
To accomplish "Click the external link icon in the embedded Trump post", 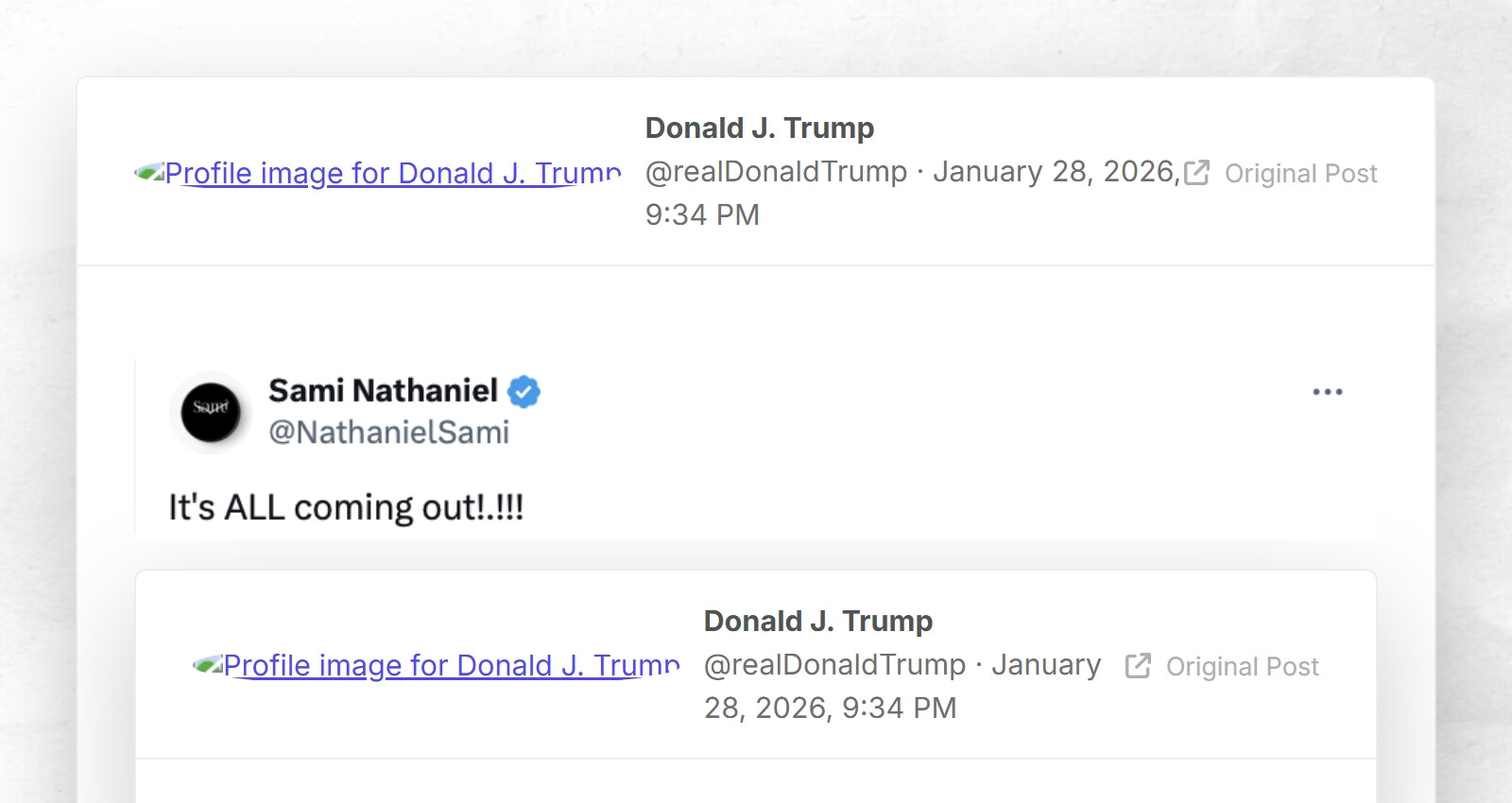I will (x=1138, y=666).
